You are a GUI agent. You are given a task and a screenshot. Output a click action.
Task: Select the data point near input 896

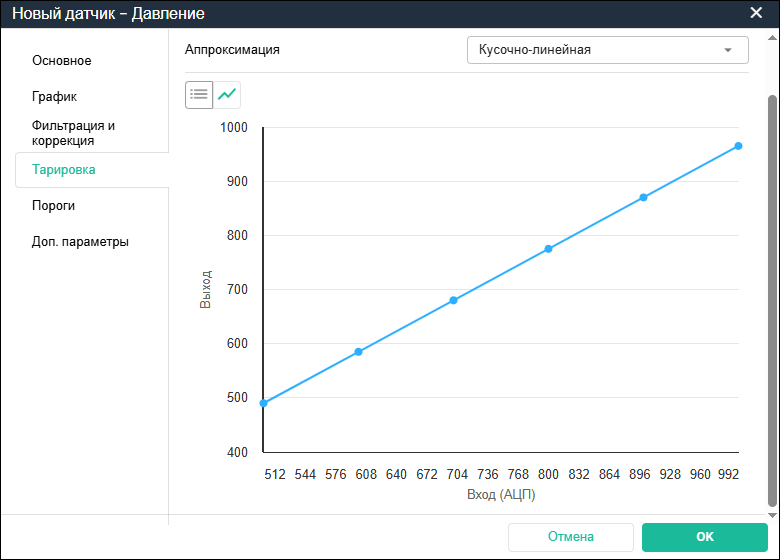click(643, 197)
